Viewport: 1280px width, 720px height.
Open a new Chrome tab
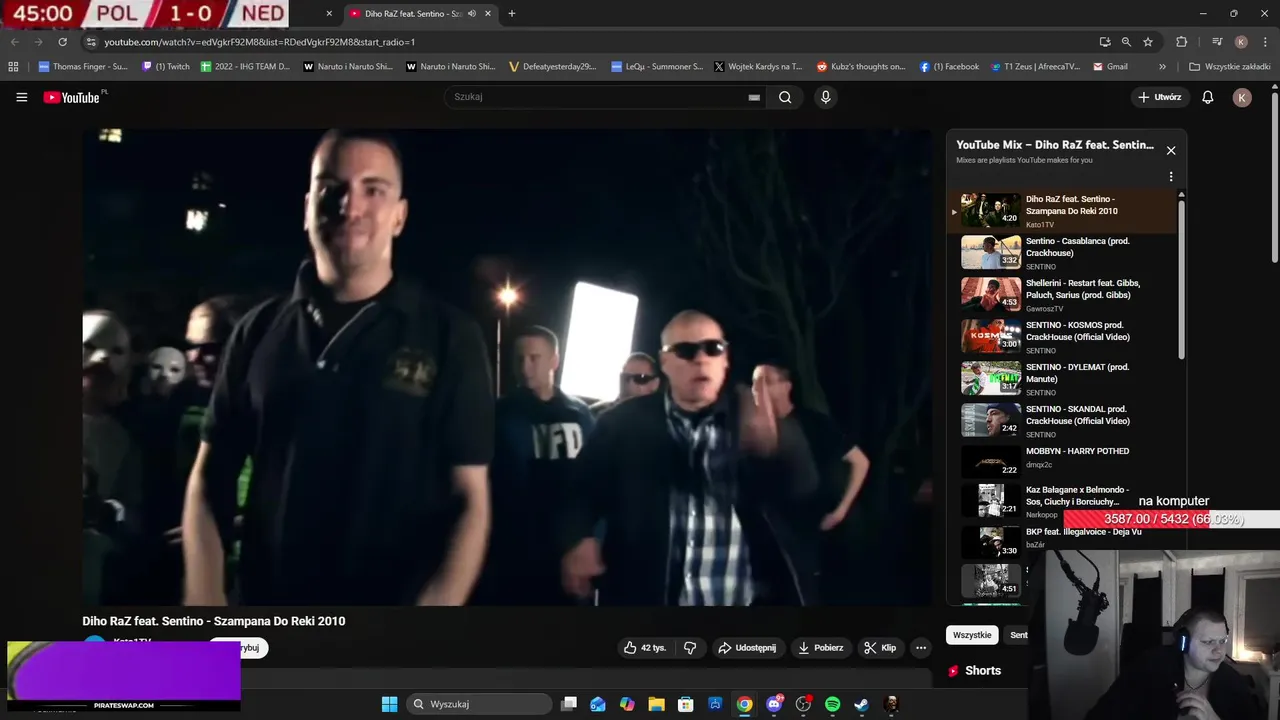point(511,14)
